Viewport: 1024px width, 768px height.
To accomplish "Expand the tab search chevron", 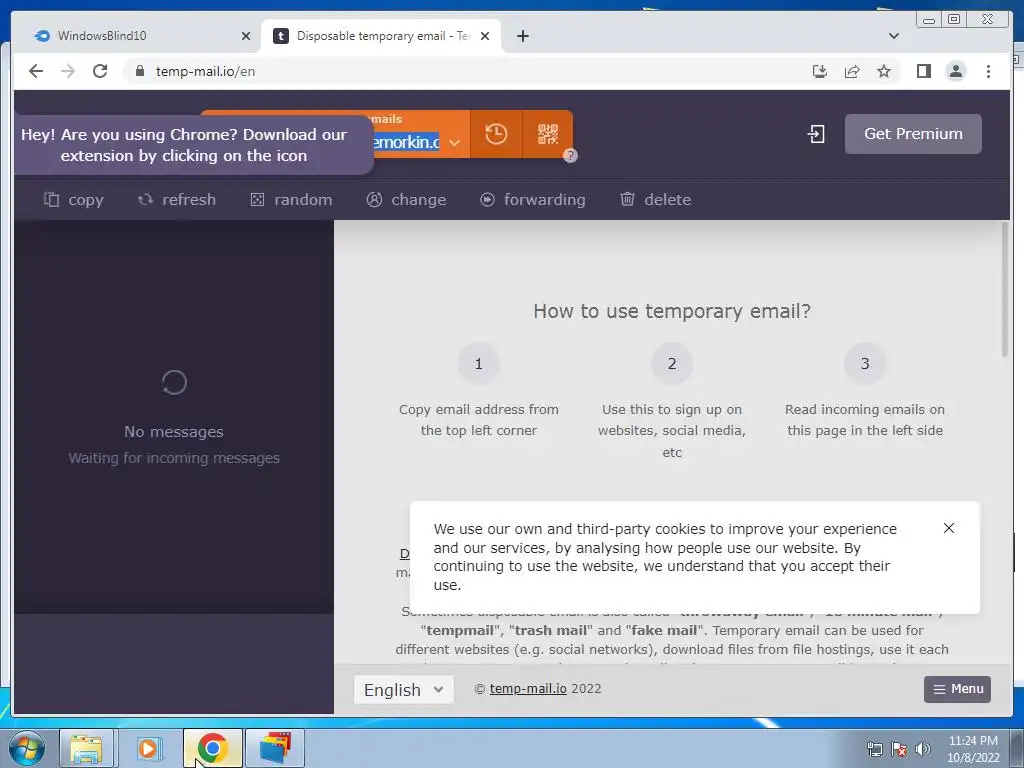I will pos(893,36).
